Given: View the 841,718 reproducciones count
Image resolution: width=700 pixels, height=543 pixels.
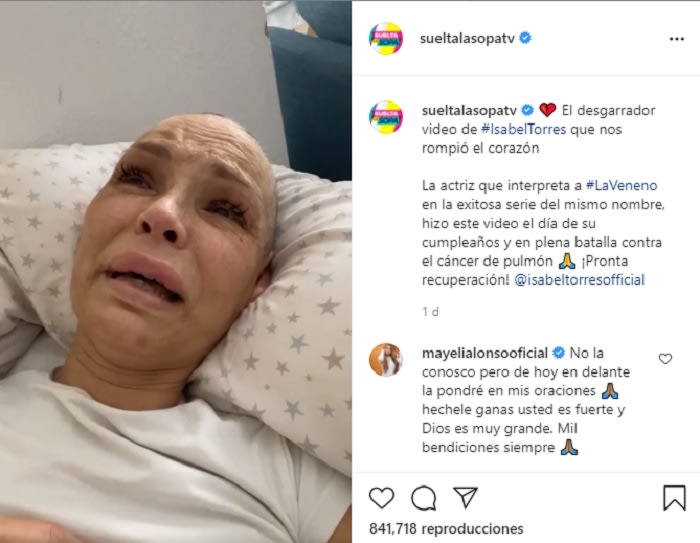Looking at the screenshot, I should click(x=446, y=529).
